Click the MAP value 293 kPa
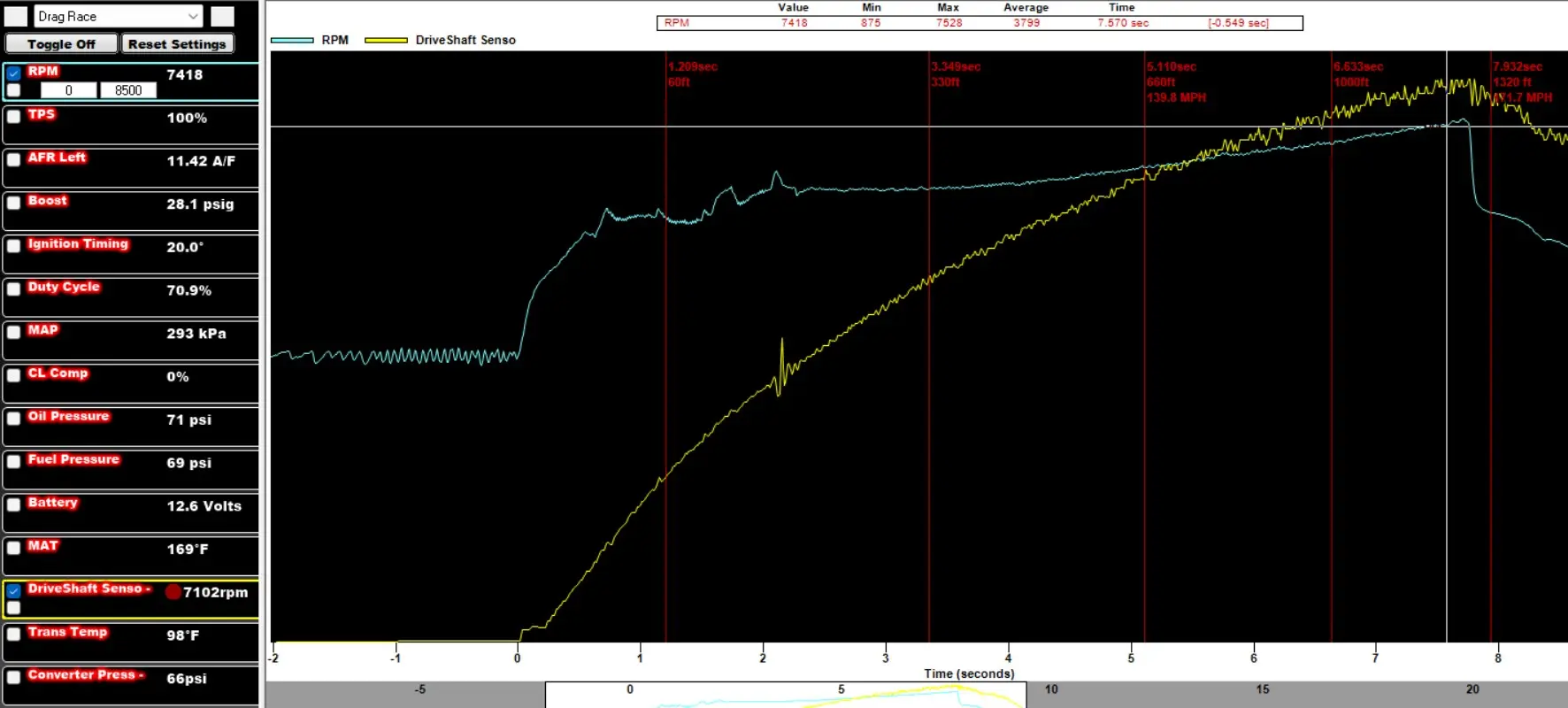This screenshot has height=708, width=1568. click(x=196, y=334)
